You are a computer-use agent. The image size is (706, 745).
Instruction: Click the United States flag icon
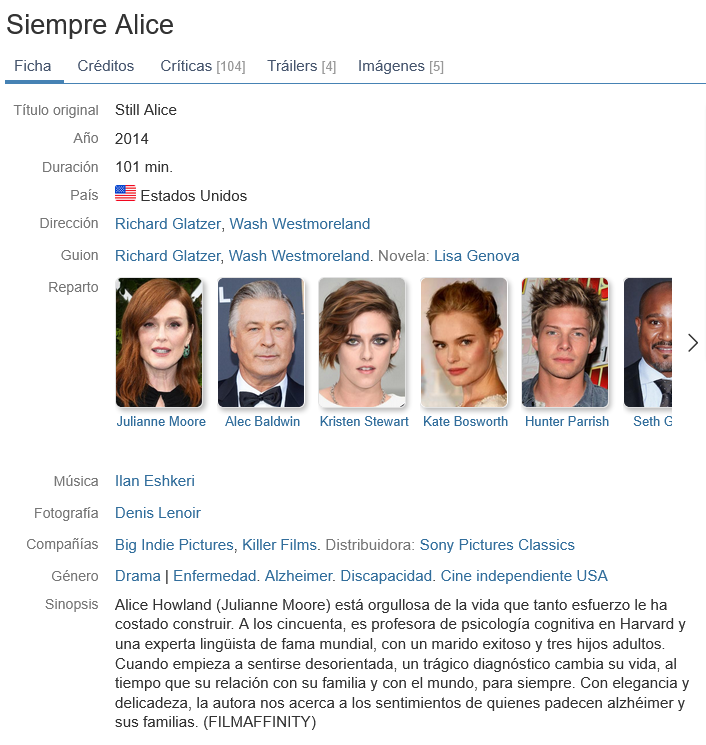(125, 193)
